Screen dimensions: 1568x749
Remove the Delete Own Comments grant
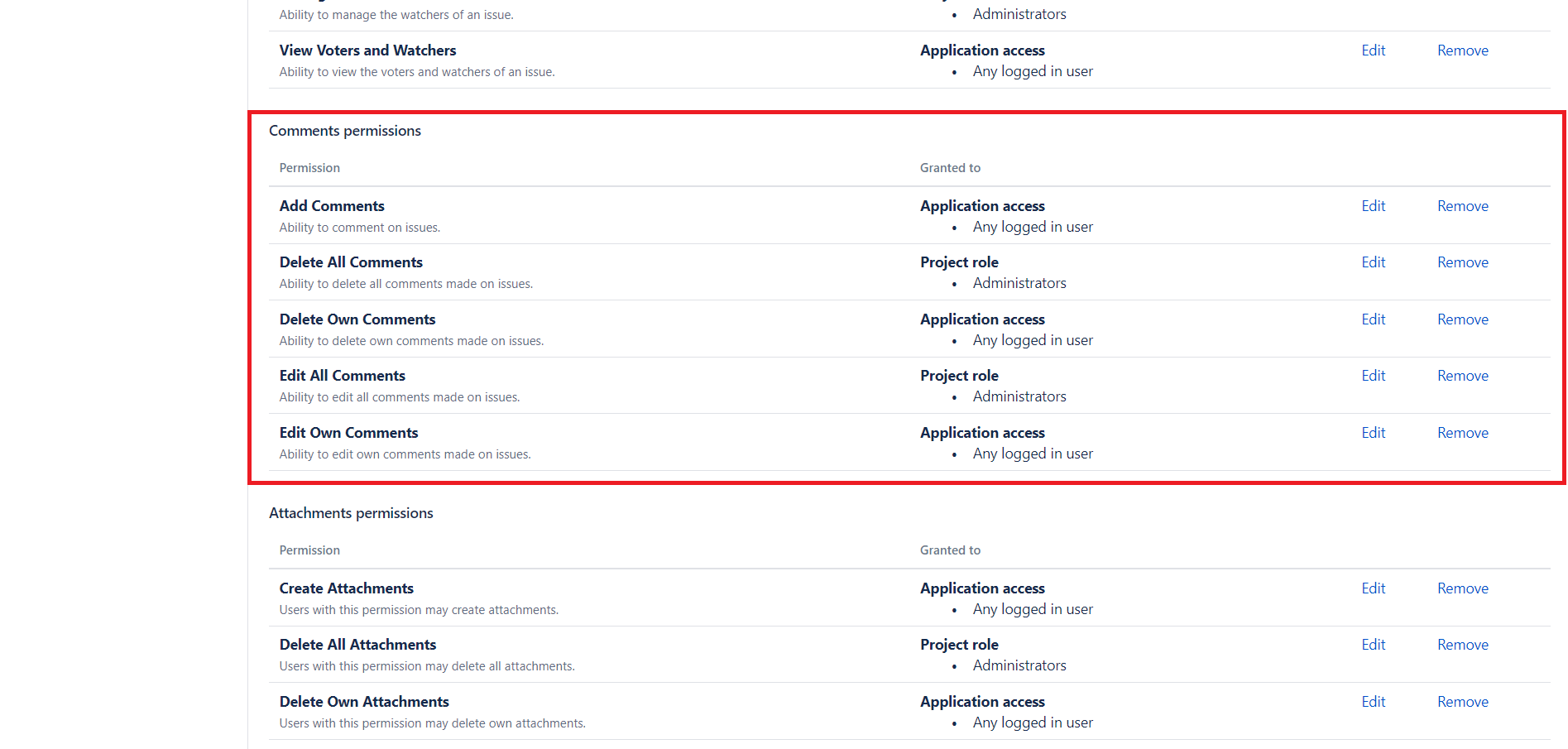click(x=1462, y=319)
